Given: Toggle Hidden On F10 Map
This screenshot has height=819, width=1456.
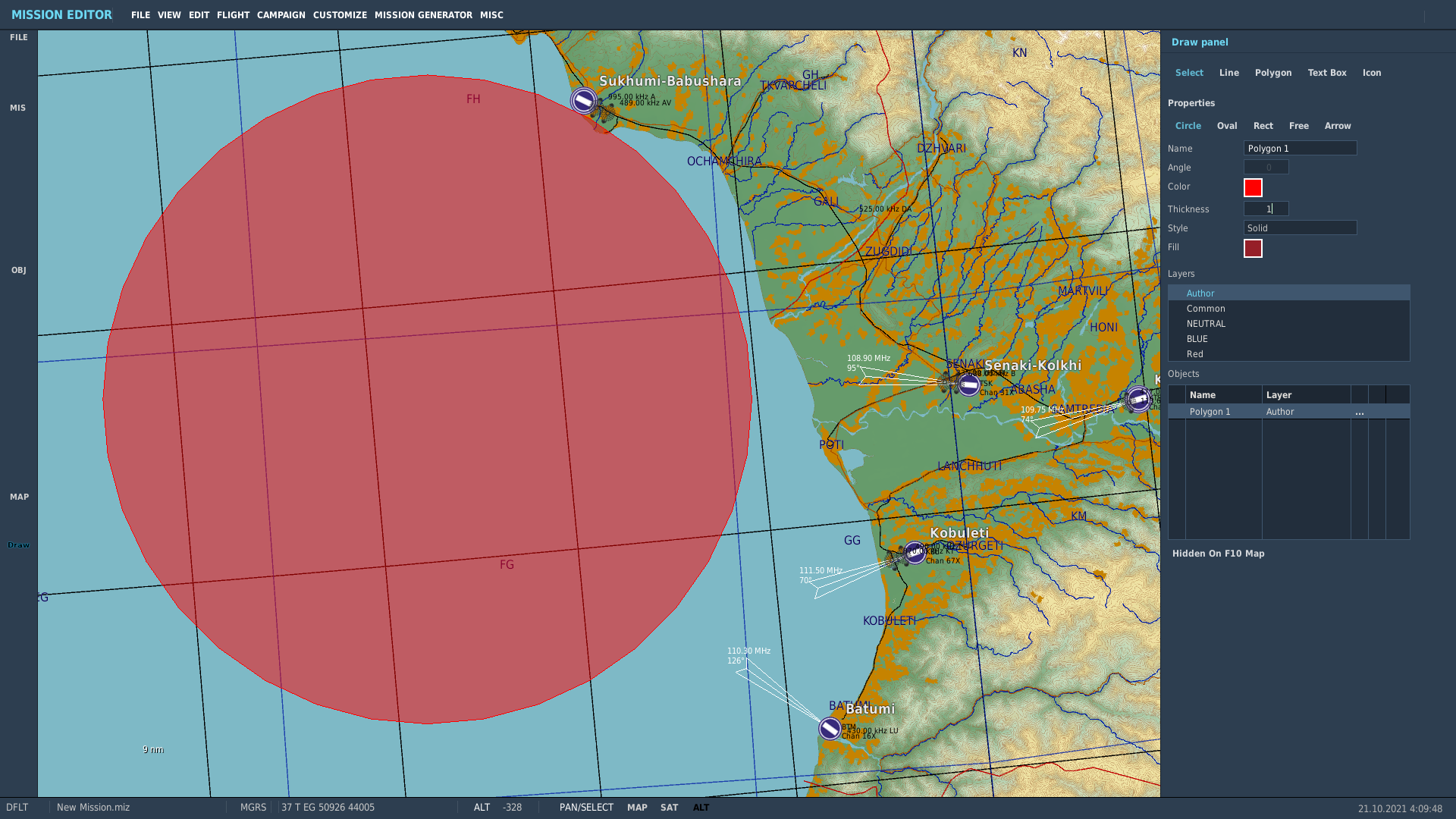Looking at the screenshot, I should (1218, 554).
